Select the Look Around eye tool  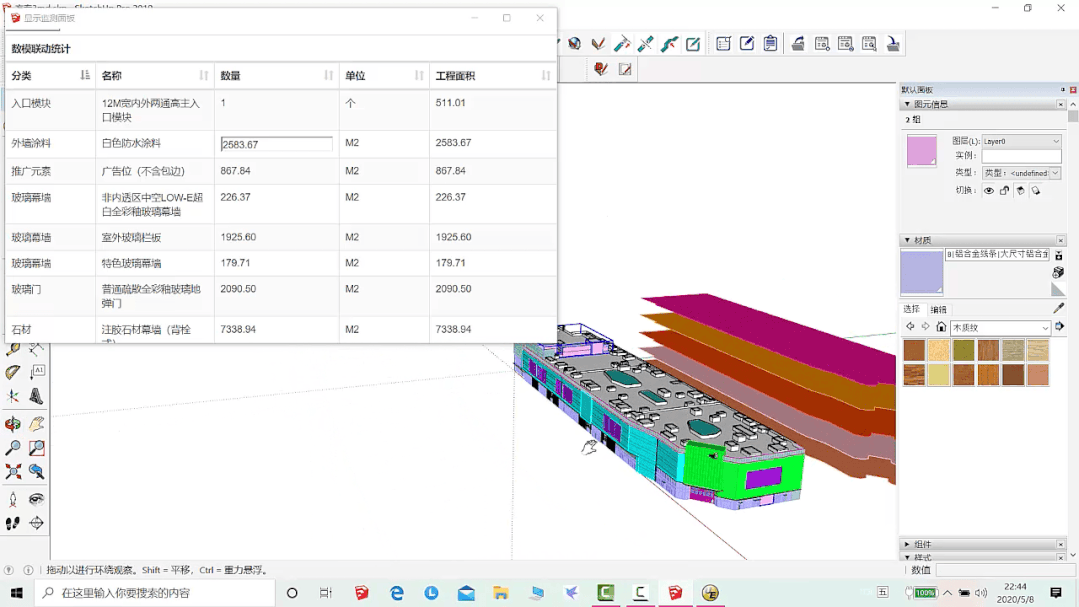[x=37, y=499]
